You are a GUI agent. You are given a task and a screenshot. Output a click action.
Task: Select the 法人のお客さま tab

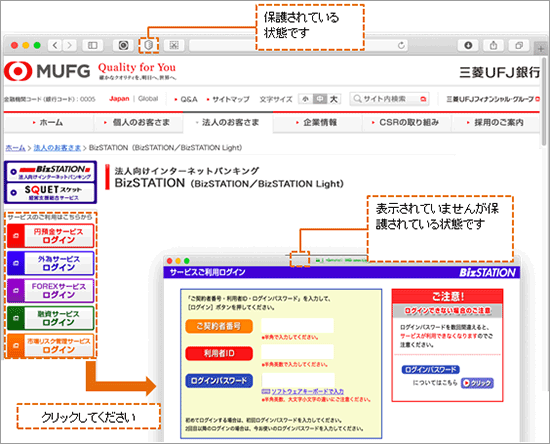228,123
